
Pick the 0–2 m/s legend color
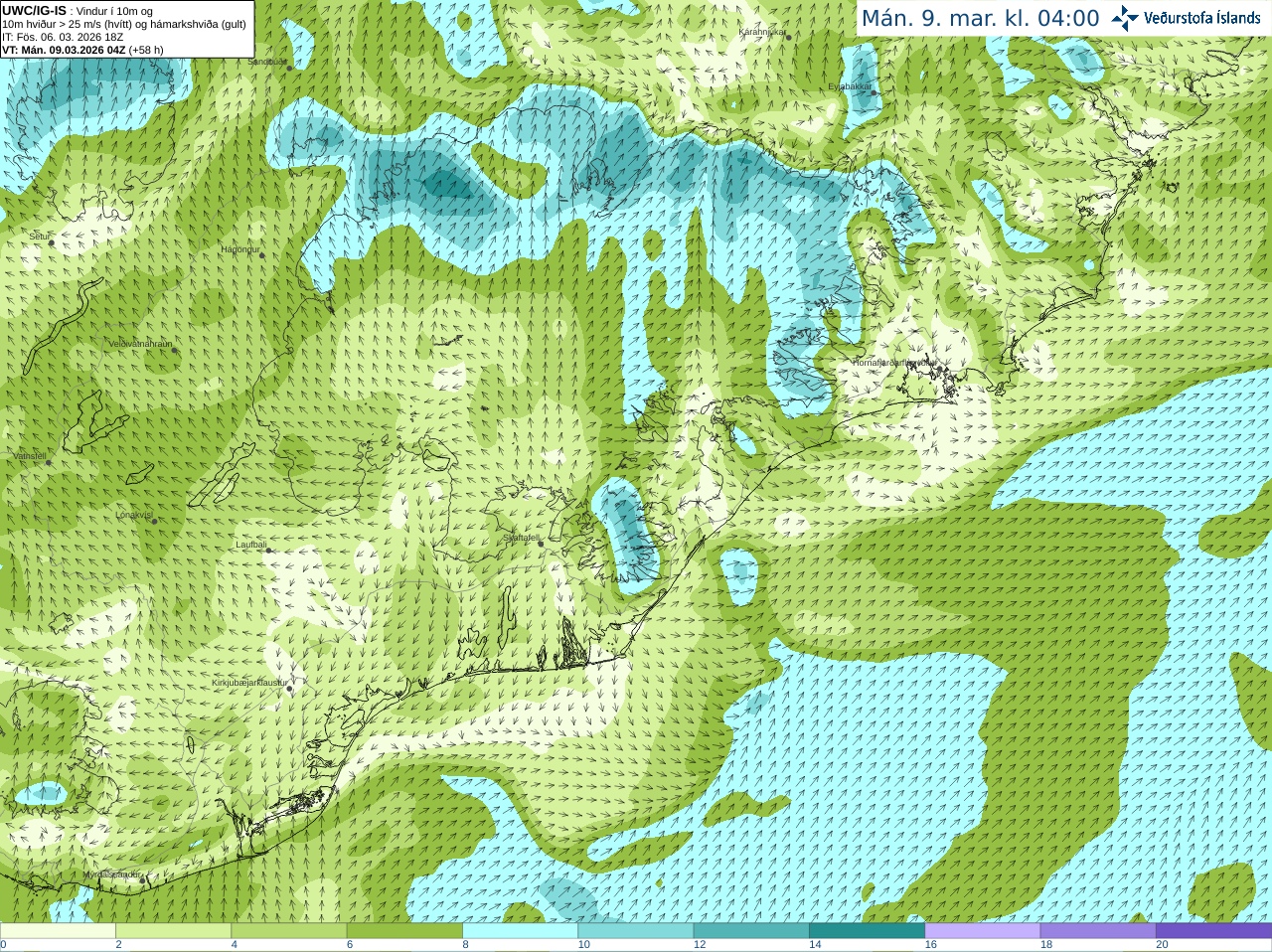[58, 931]
